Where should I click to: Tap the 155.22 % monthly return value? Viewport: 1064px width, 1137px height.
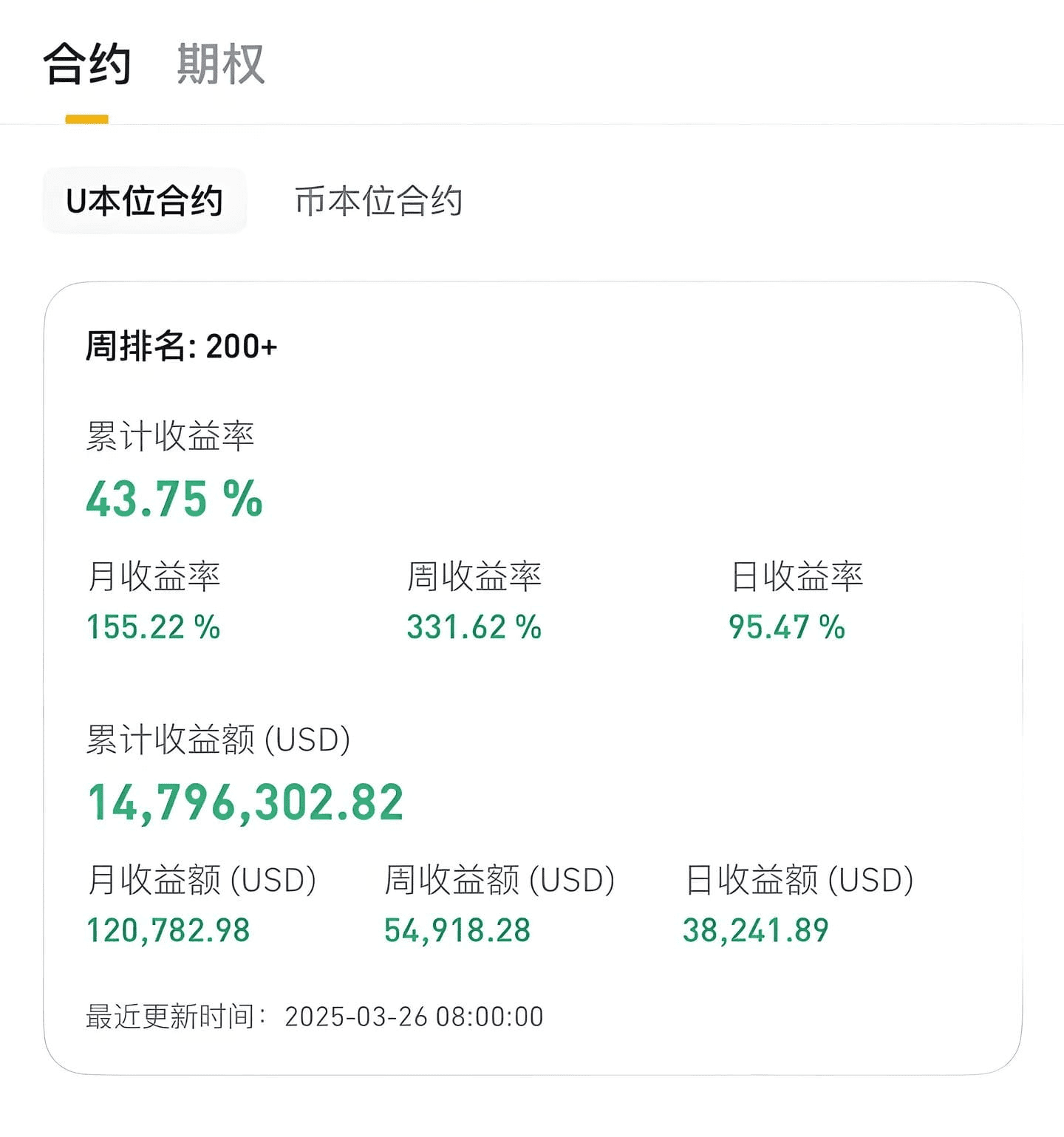tap(154, 627)
